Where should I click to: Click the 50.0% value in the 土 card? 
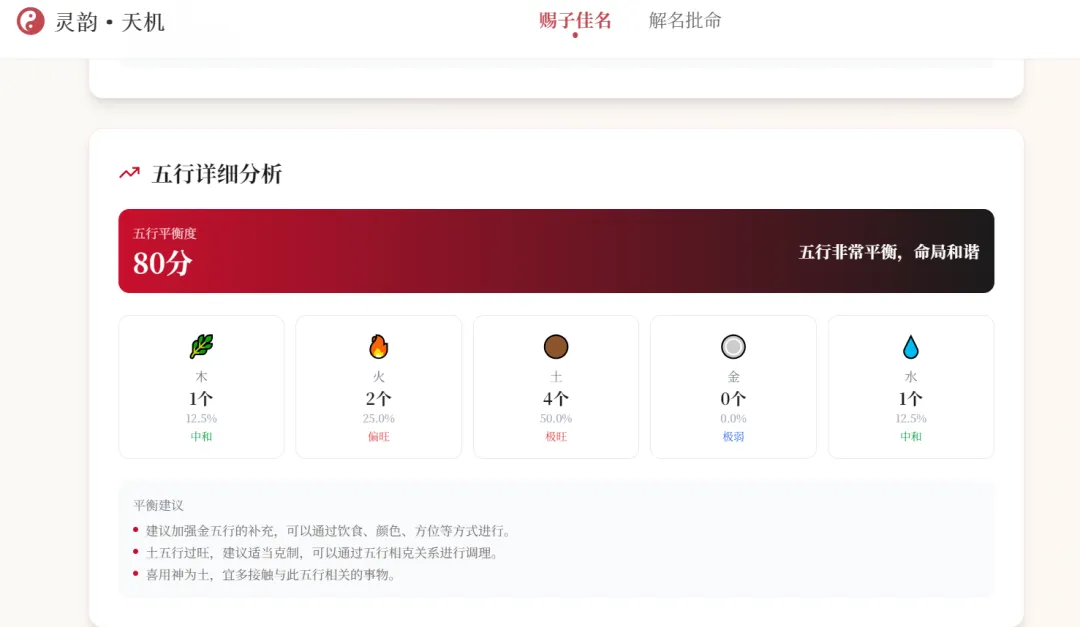coord(556,418)
